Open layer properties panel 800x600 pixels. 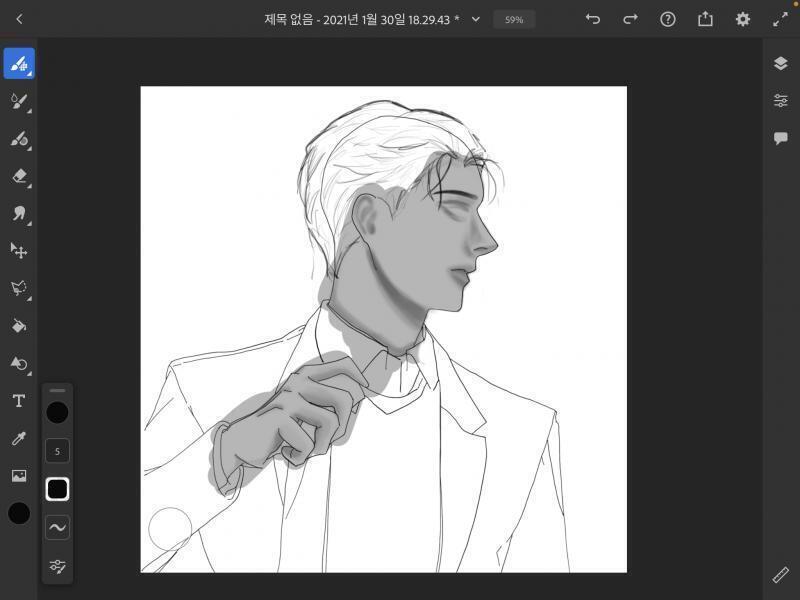click(x=781, y=101)
